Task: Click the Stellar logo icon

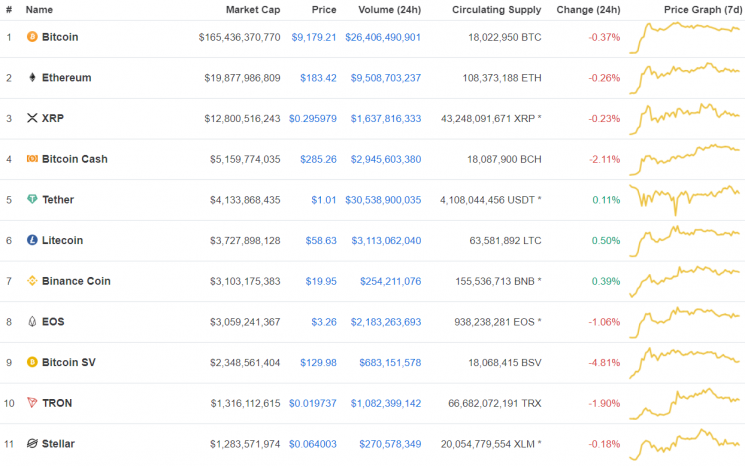Action: 32,443
